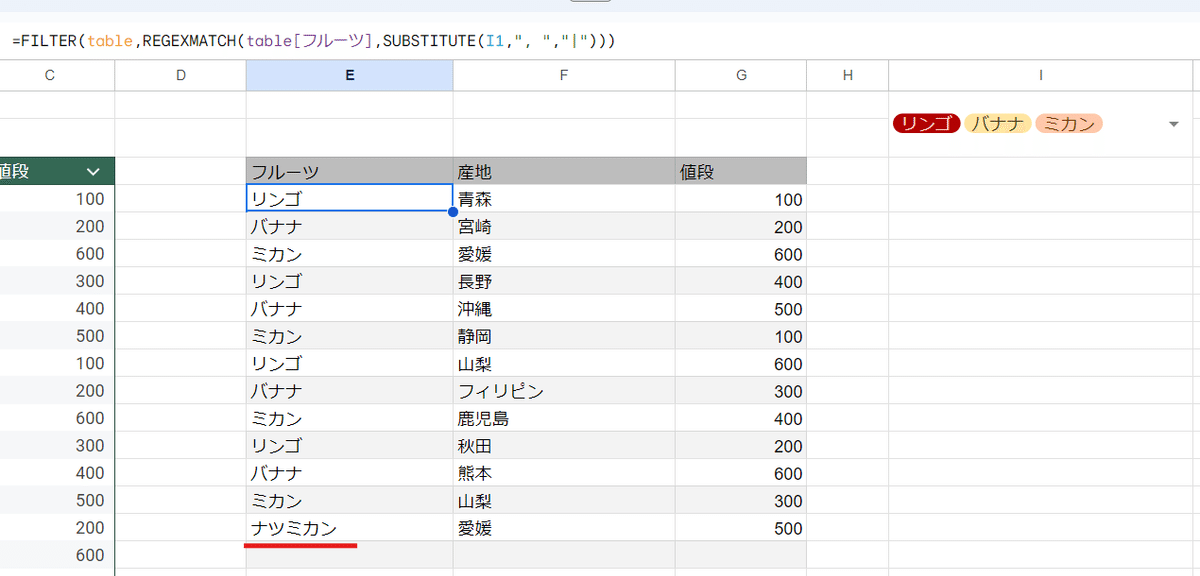Click the price 200 in the 秋田 row
The image size is (1200, 576).
point(741,446)
